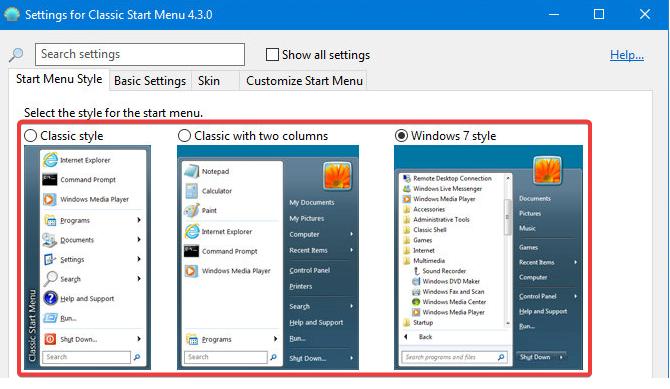Click Administrative Tools in Windows 7 preview
The width and height of the screenshot is (670, 389).
tap(441, 219)
